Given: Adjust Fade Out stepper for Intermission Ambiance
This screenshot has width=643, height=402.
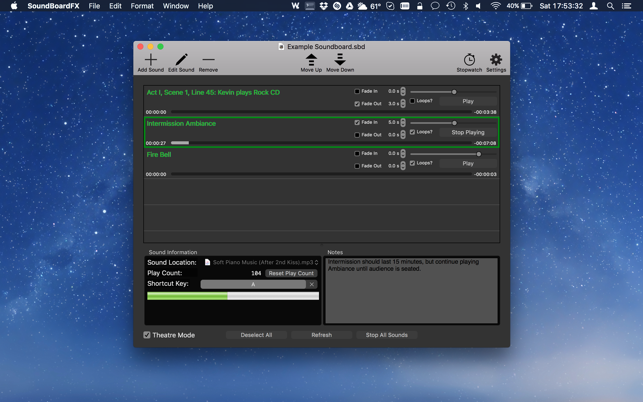Looking at the screenshot, I should click(x=403, y=135).
